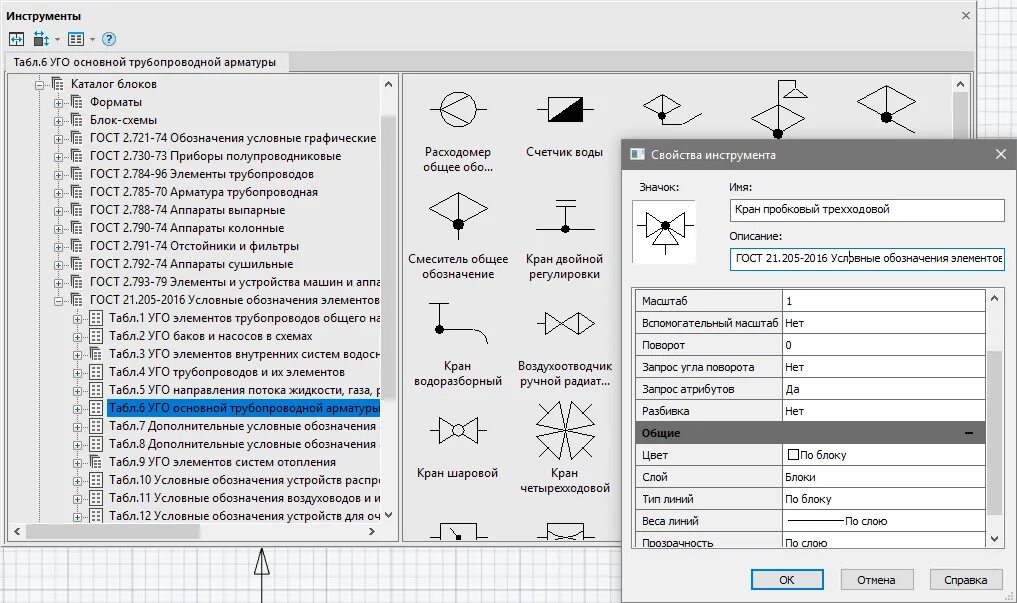Image resolution: width=1017 pixels, height=603 pixels.
Task: Close the Инструменты panel
Action: point(966,16)
